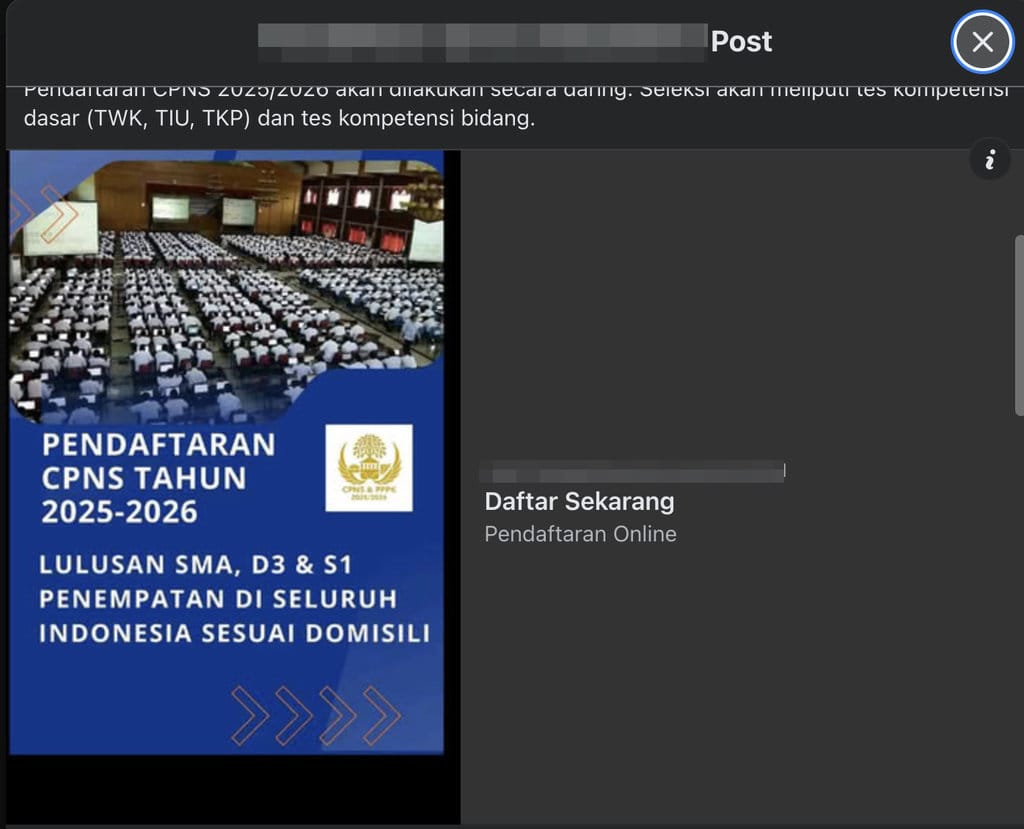Click the 'Post' title in header bar
This screenshot has height=829, width=1024.
(x=741, y=41)
